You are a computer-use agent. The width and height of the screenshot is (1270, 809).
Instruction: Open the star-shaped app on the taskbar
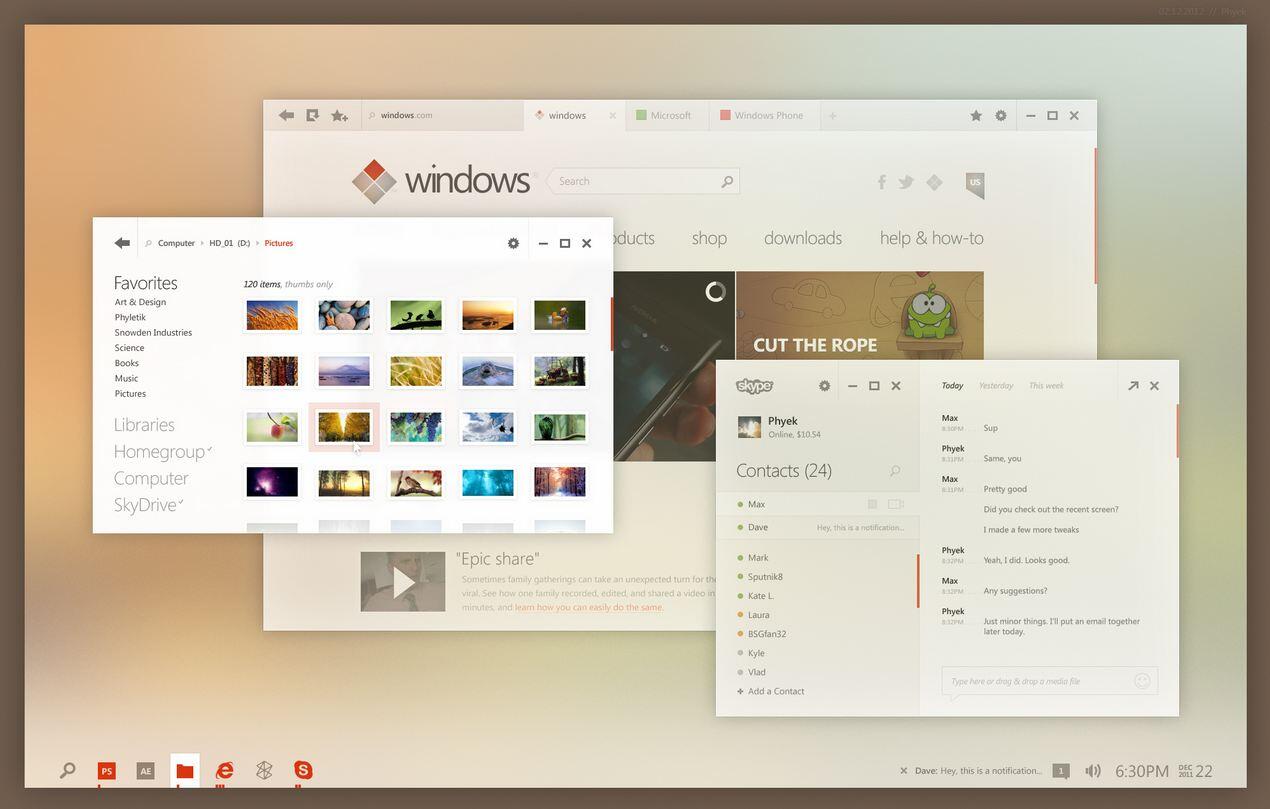click(264, 770)
